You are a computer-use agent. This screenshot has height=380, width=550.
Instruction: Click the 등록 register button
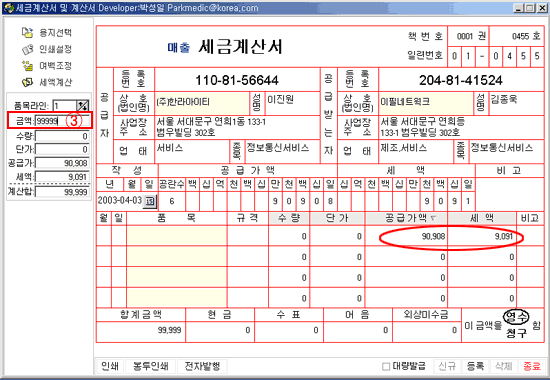(x=475, y=366)
